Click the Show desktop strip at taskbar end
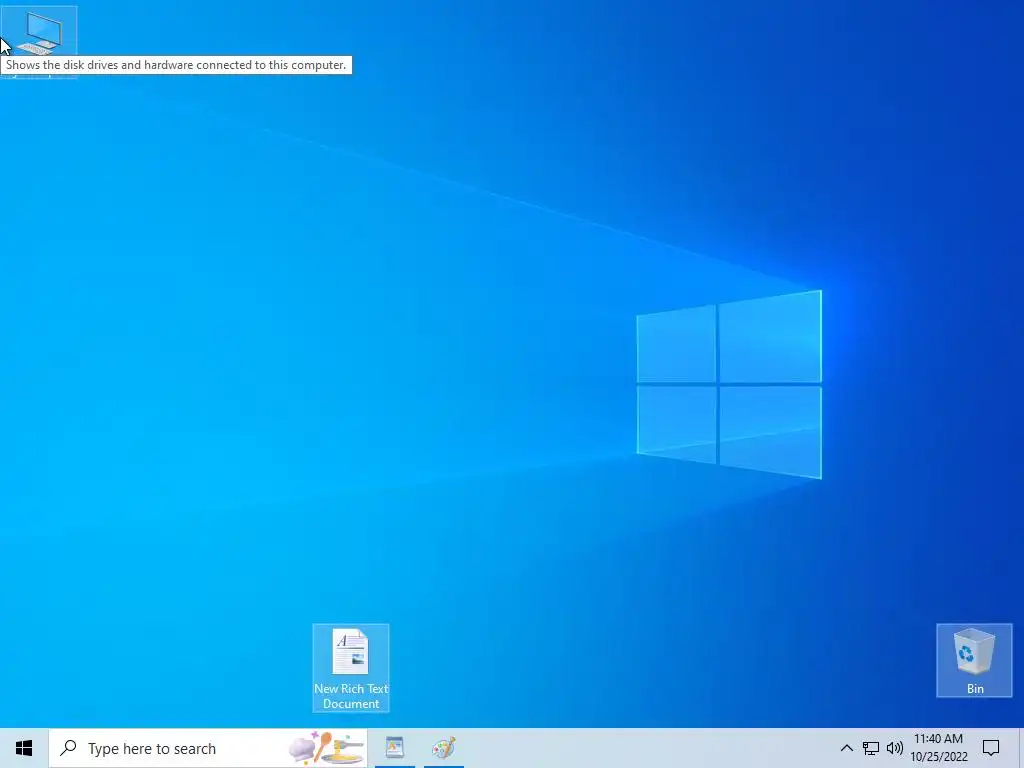This screenshot has width=1024, height=768. (x=1021, y=748)
